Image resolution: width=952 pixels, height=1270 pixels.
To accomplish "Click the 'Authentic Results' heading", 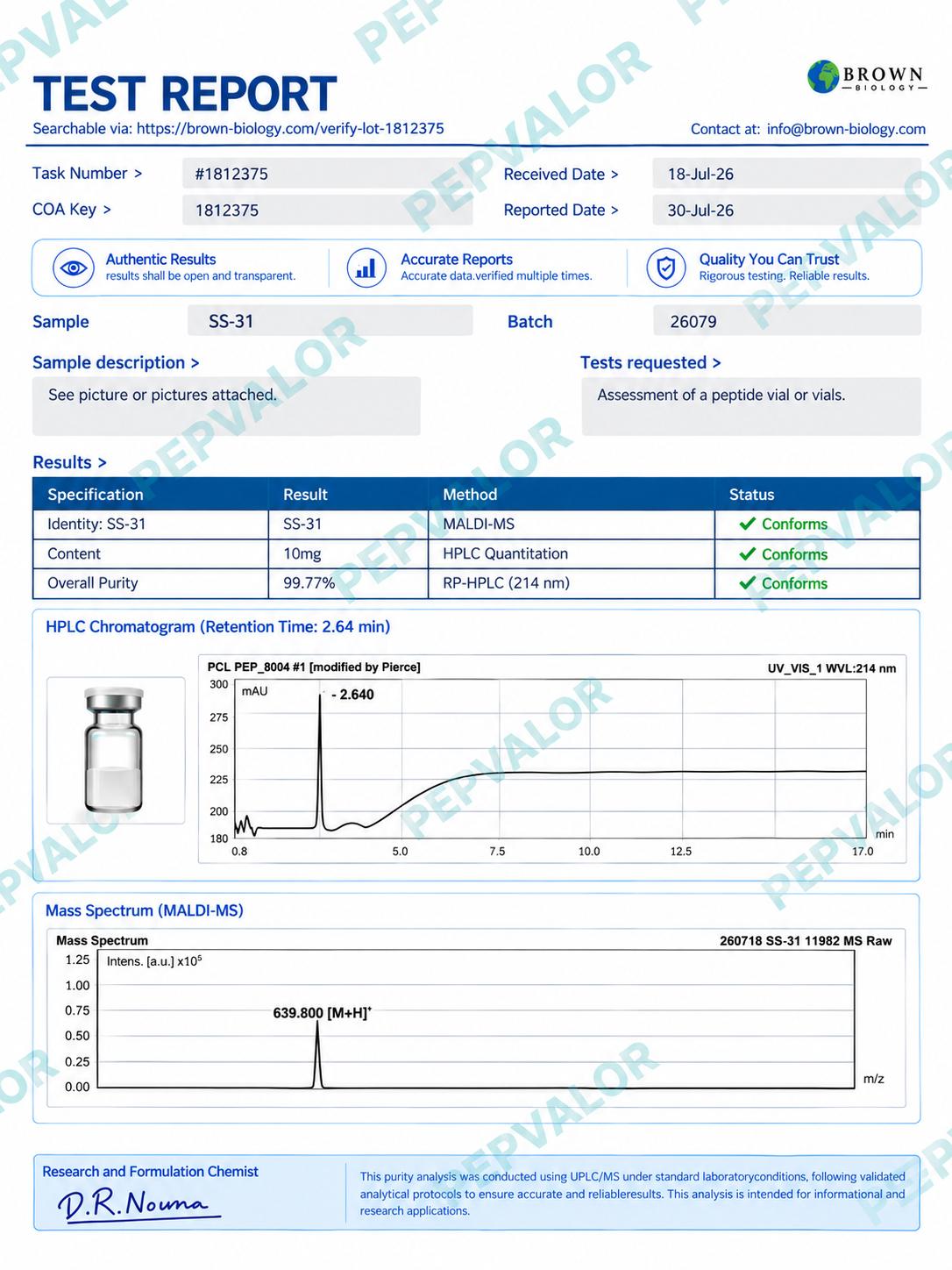I will [x=160, y=260].
